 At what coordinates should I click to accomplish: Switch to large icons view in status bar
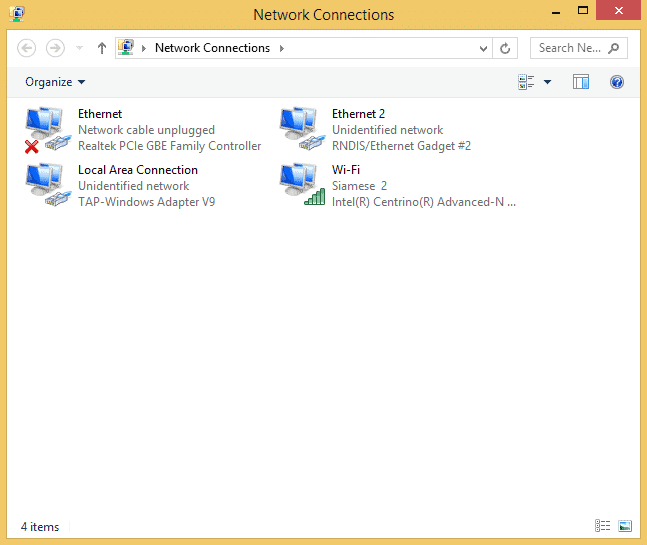click(x=625, y=526)
